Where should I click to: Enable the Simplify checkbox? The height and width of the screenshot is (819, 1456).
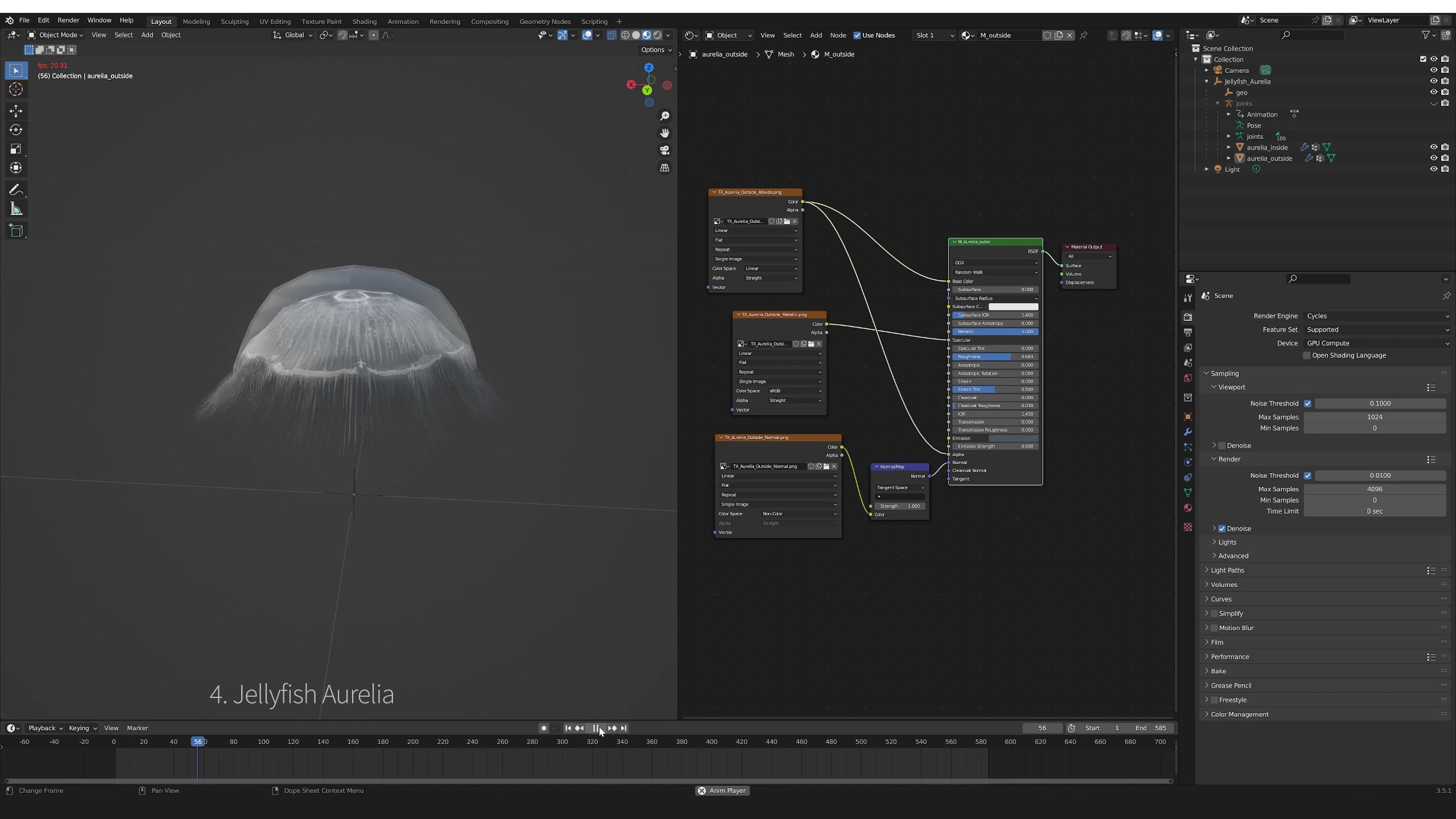tap(1214, 614)
